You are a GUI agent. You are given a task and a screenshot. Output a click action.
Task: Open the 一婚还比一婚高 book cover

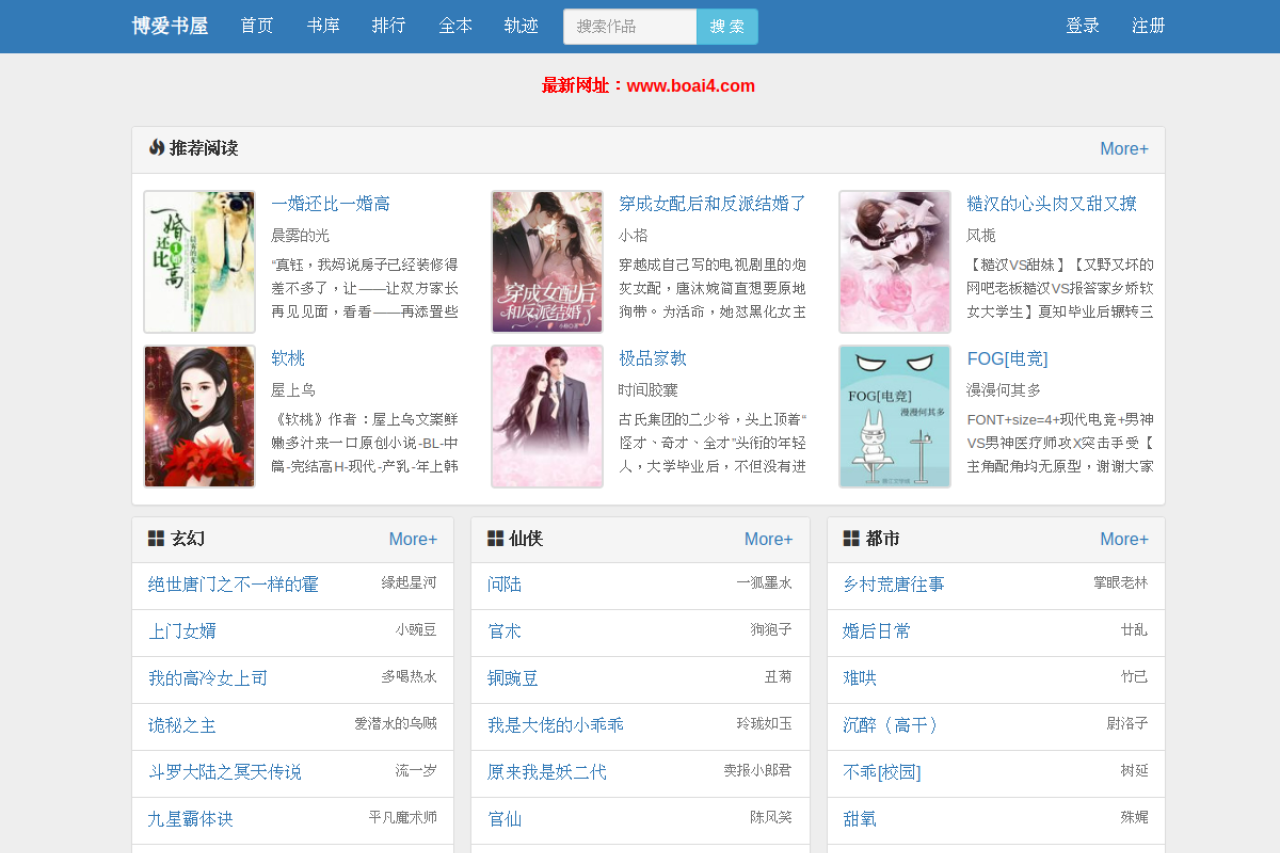199,262
